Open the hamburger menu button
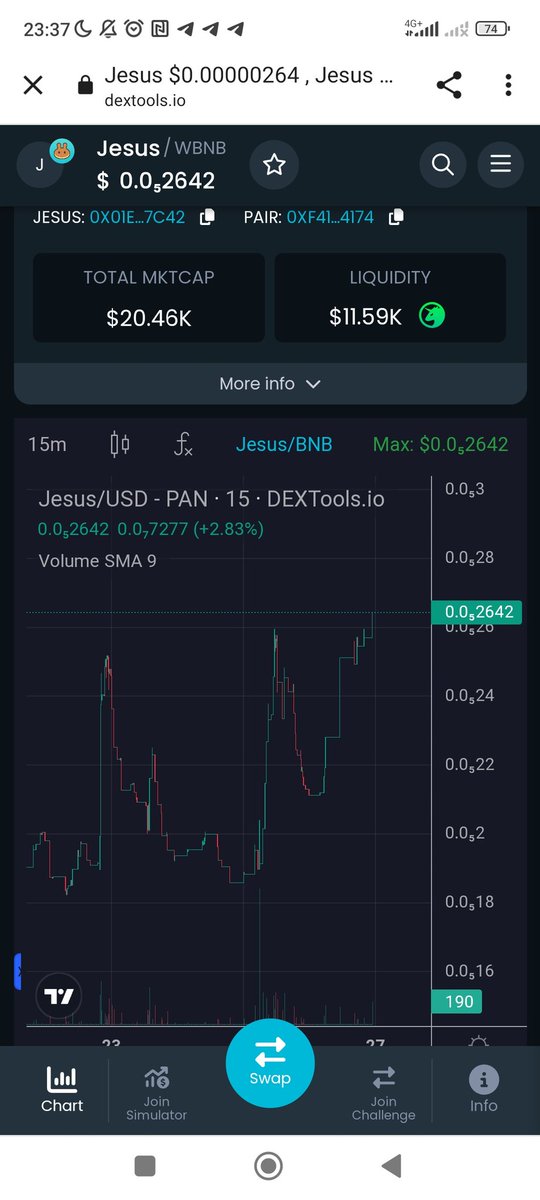The width and height of the screenshot is (540, 1200). [500, 164]
